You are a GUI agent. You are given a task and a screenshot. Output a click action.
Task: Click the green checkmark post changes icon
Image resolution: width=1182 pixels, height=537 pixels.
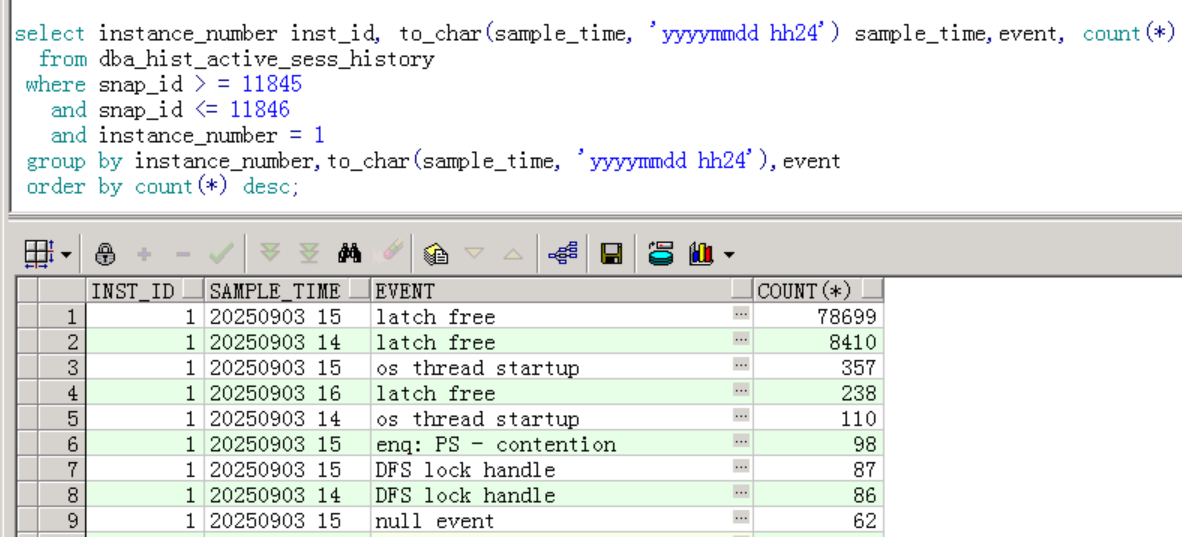(x=222, y=254)
